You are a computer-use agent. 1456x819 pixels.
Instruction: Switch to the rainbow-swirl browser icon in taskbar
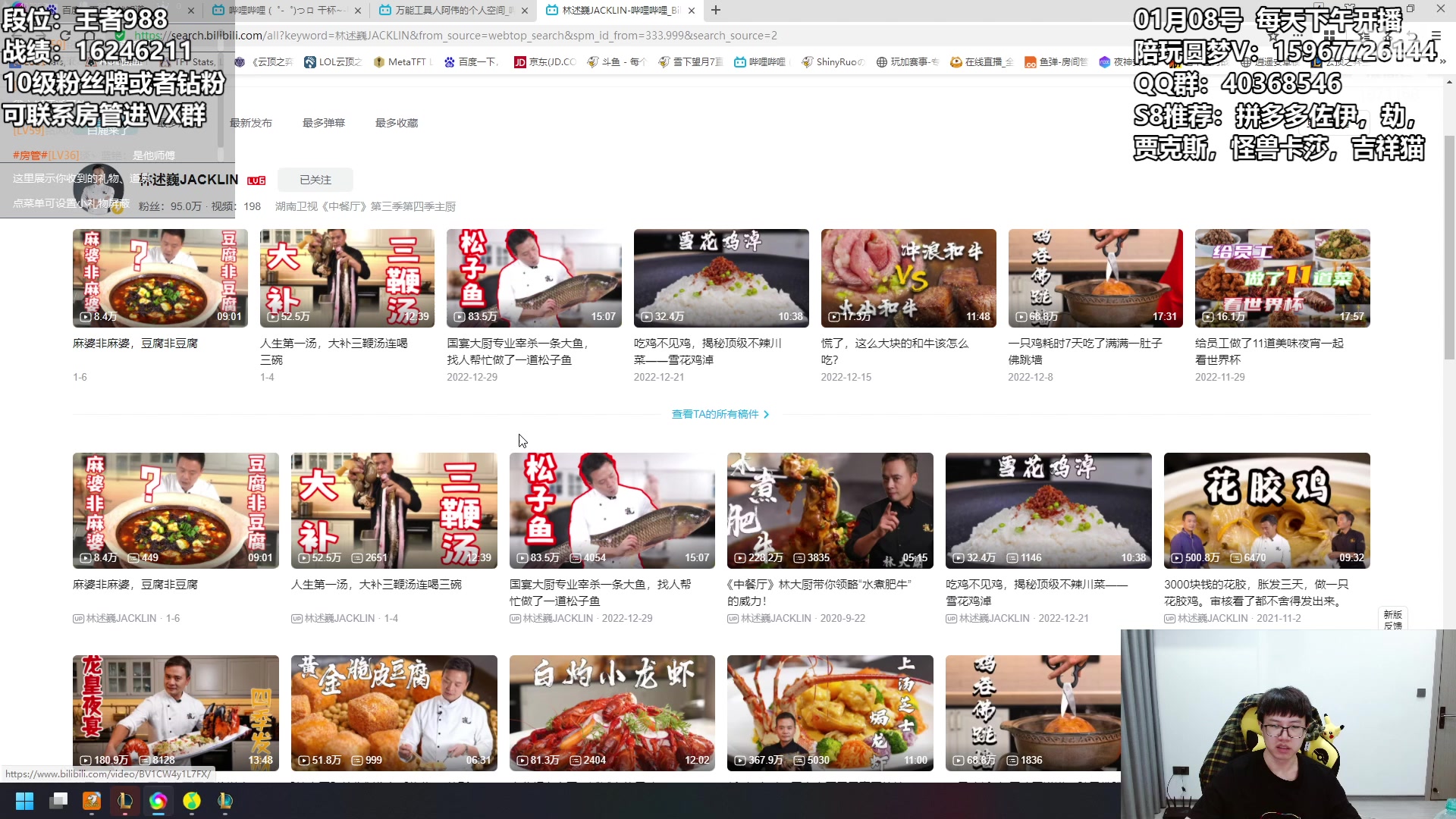pos(158,801)
